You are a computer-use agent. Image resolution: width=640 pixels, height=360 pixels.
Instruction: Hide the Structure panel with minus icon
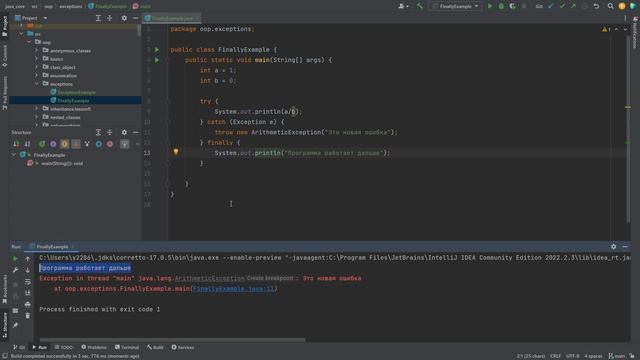click(x=136, y=132)
